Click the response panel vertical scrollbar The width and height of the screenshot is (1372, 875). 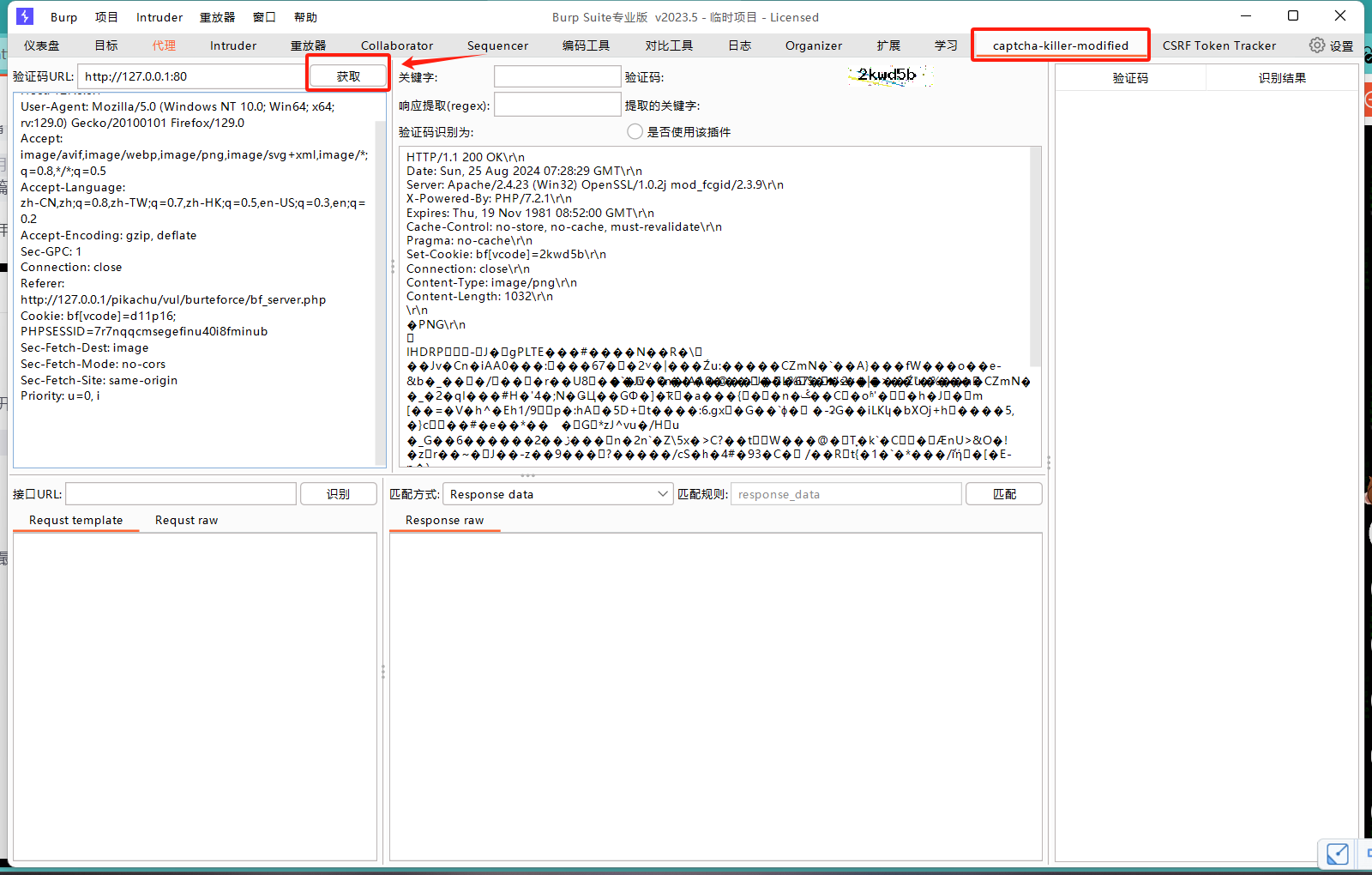pos(1035,257)
